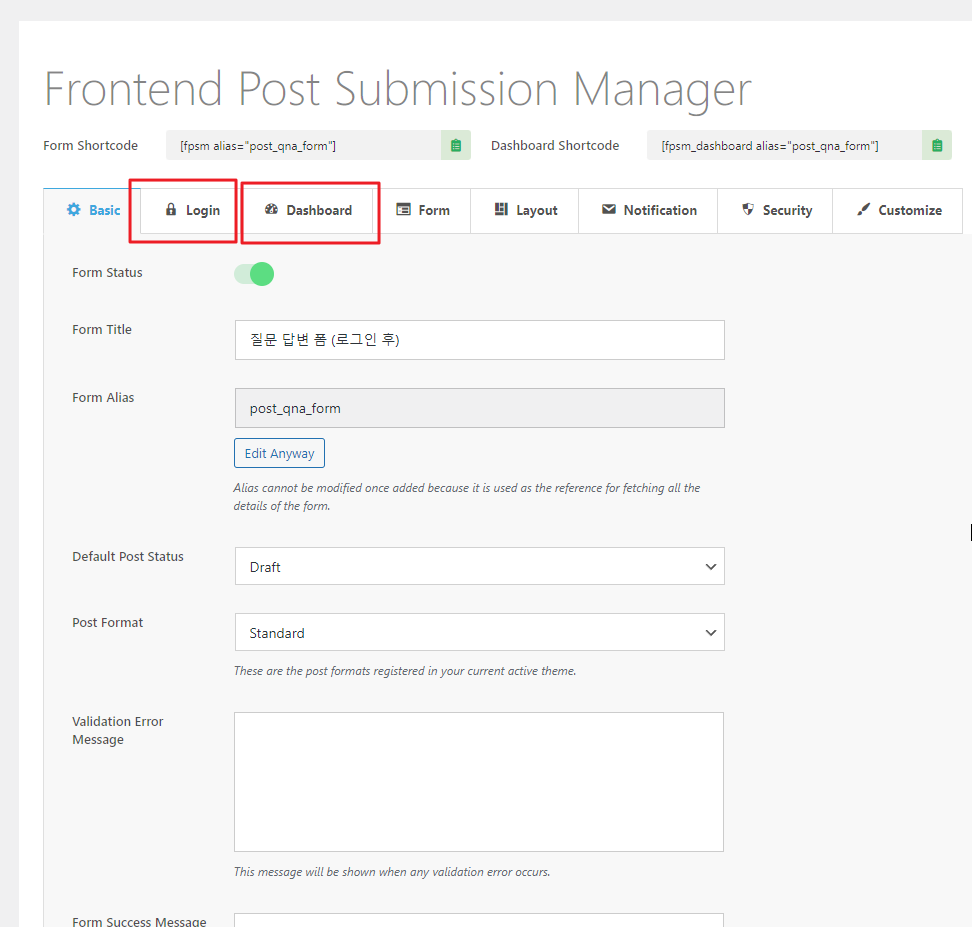Click the brush icon on Customize tab
This screenshot has height=927, width=972.
pos(864,210)
